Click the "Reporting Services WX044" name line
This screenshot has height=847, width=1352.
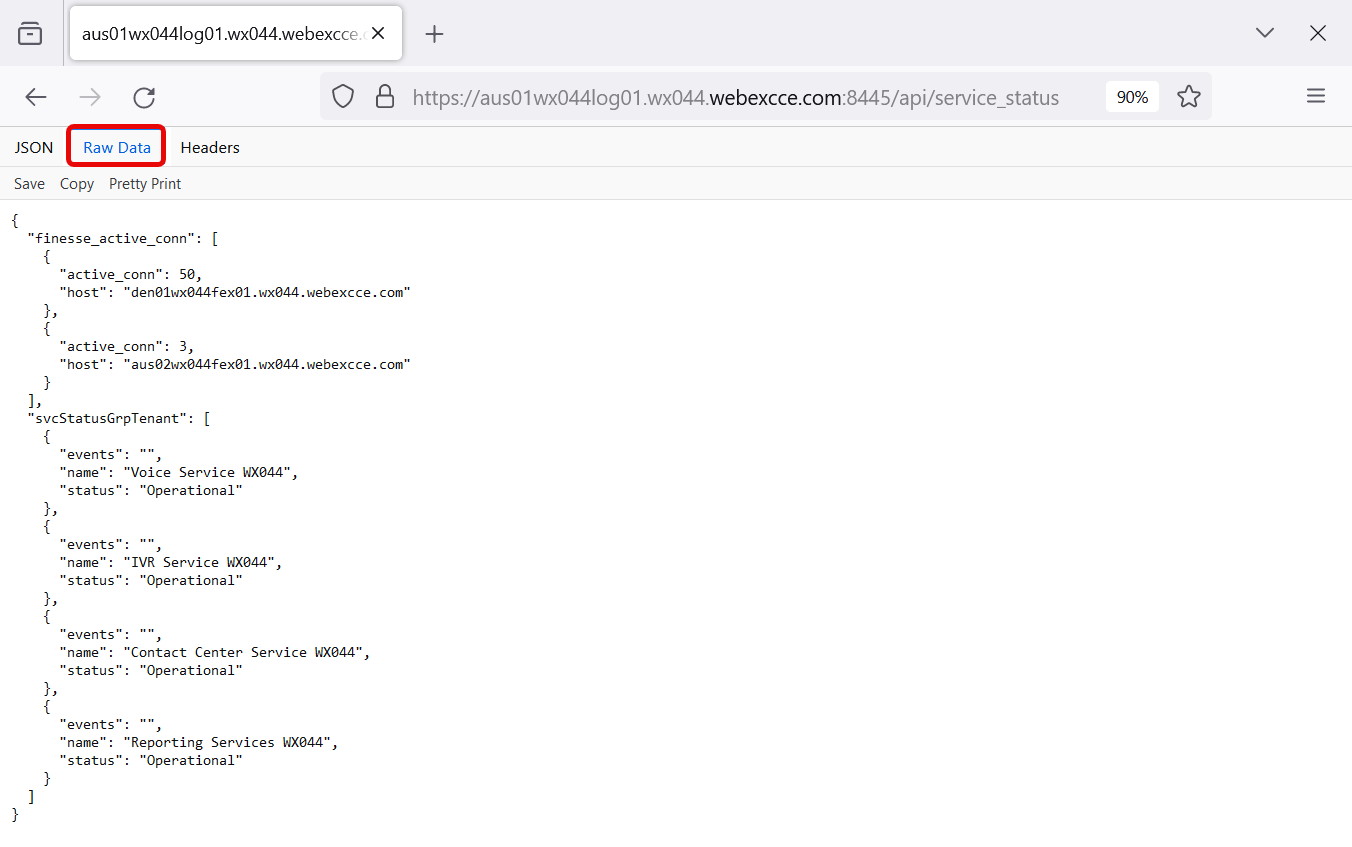click(x=199, y=742)
